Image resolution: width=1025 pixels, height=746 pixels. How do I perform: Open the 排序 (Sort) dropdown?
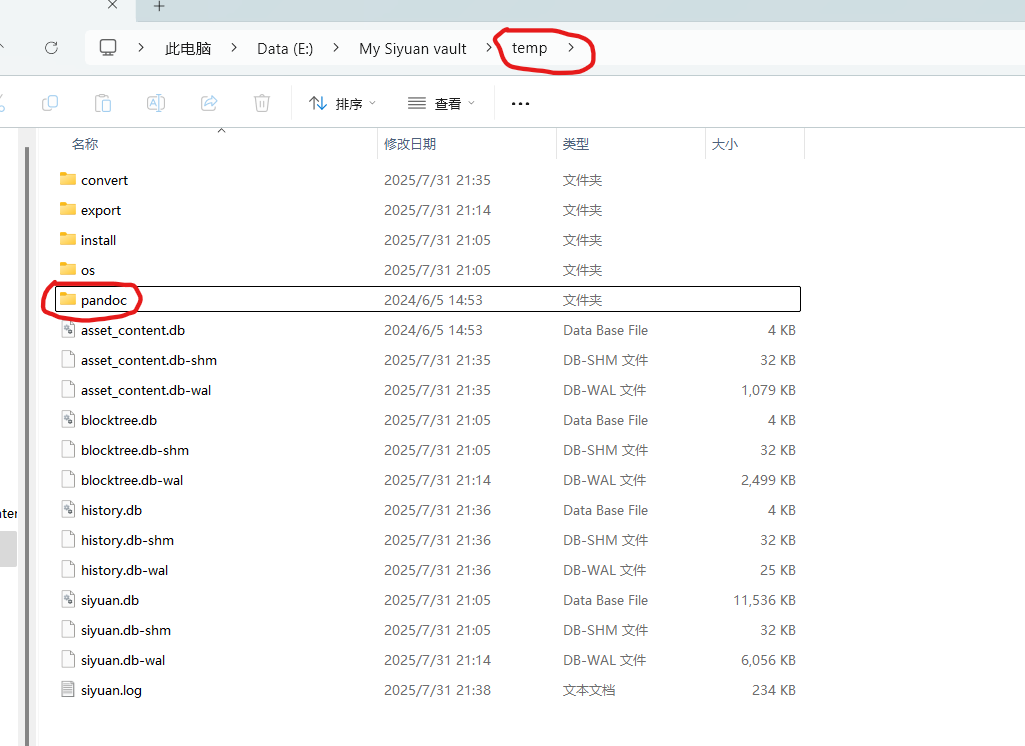click(342, 103)
